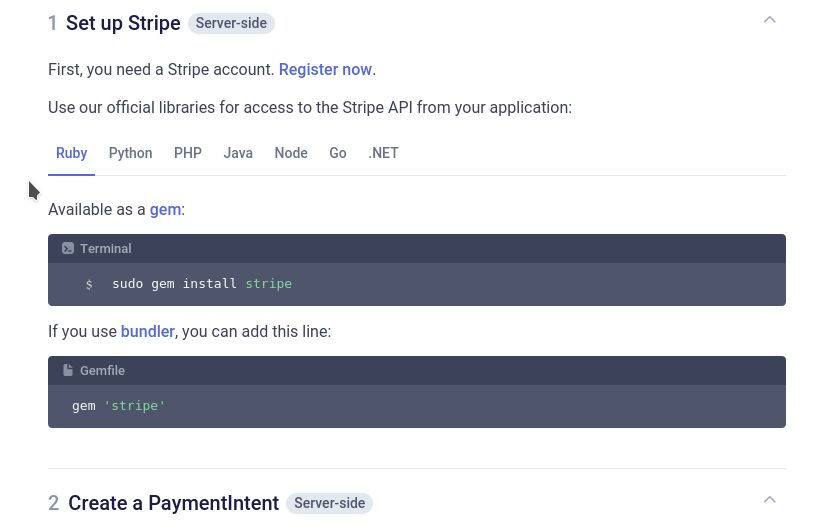
Task: Click the Set up Stripe heading
Action: (123, 23)
